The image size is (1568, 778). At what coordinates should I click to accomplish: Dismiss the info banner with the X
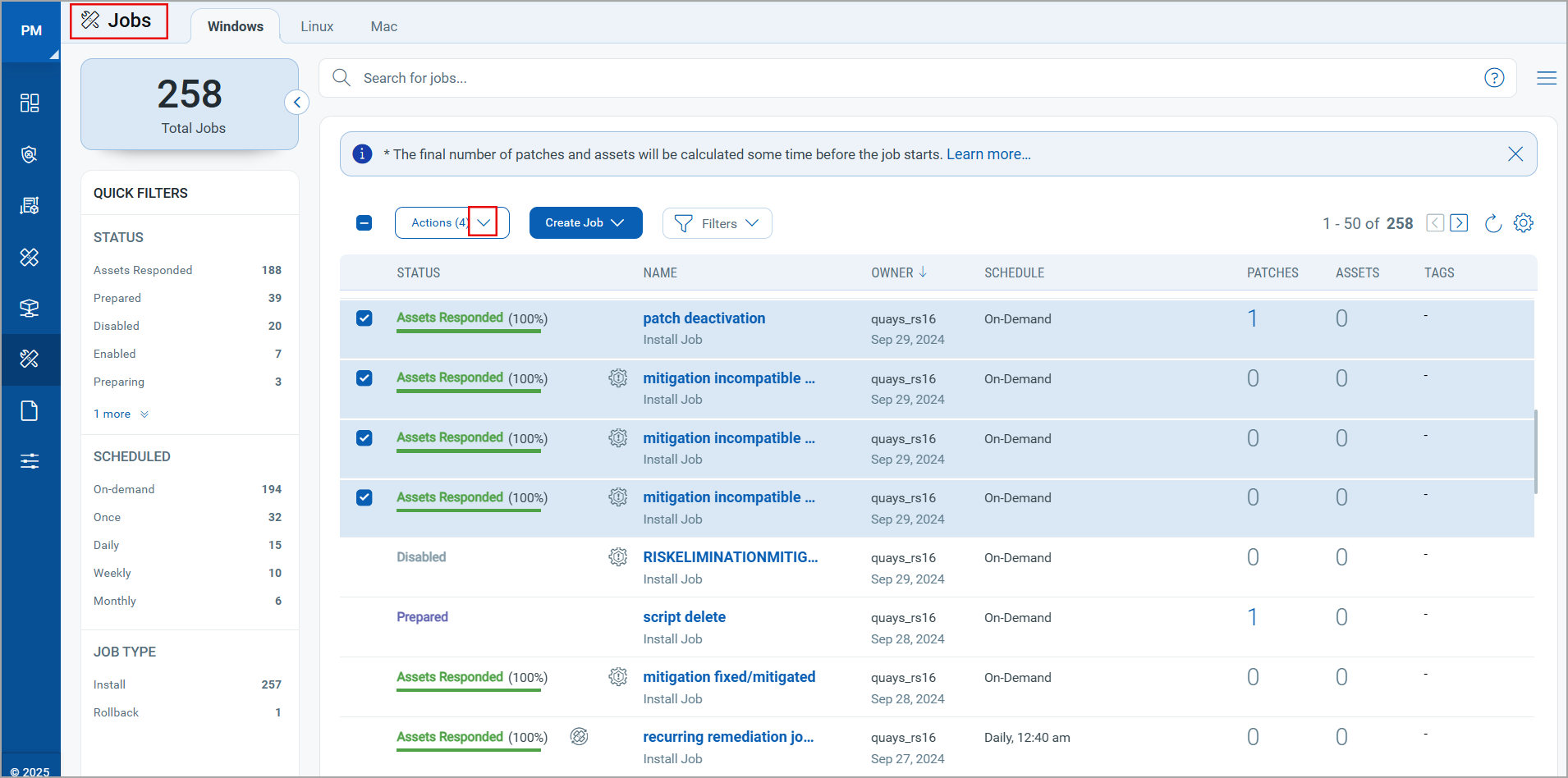1515,154
